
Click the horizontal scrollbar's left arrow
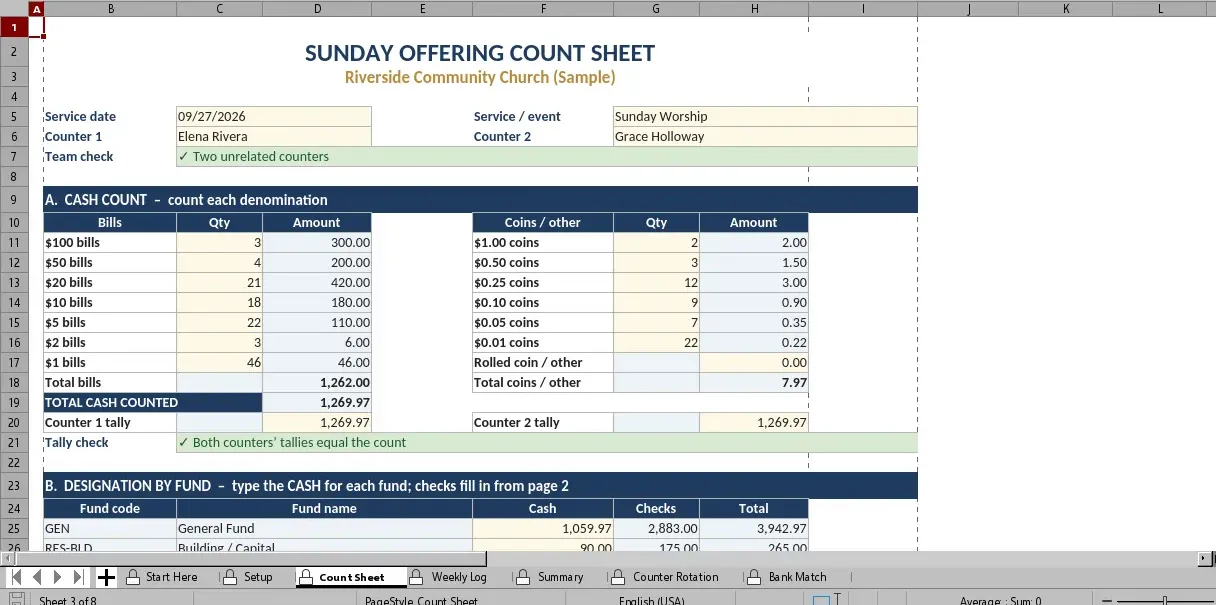pyautogui.click(x=6, y=558)
